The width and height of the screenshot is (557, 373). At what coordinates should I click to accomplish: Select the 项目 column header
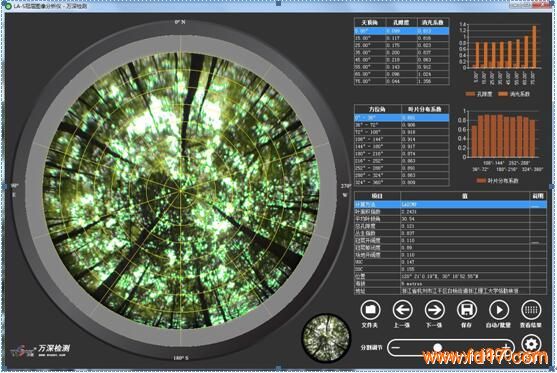tap(377, 196)
